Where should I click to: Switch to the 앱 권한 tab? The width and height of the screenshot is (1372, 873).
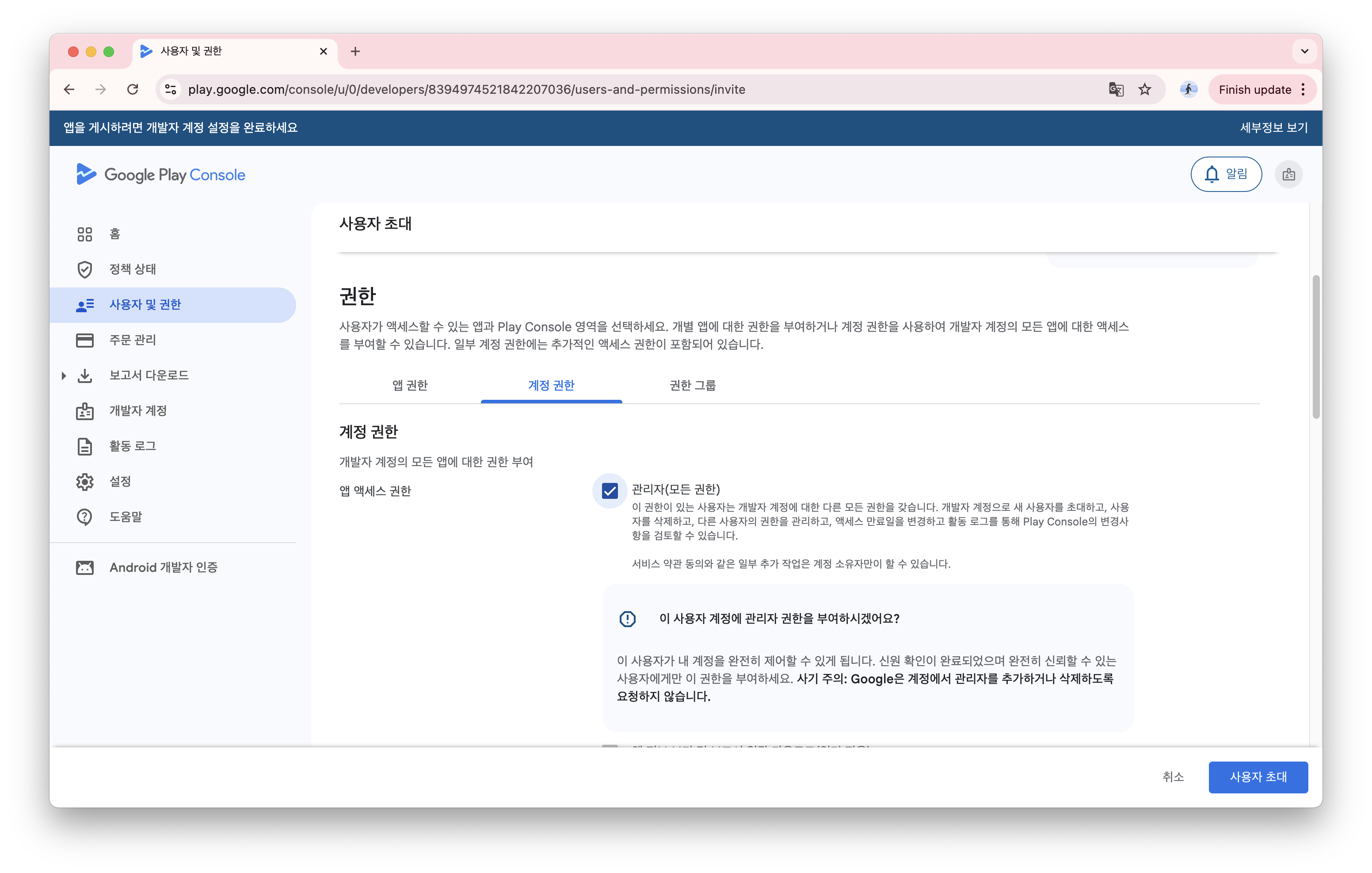[409, 385]
